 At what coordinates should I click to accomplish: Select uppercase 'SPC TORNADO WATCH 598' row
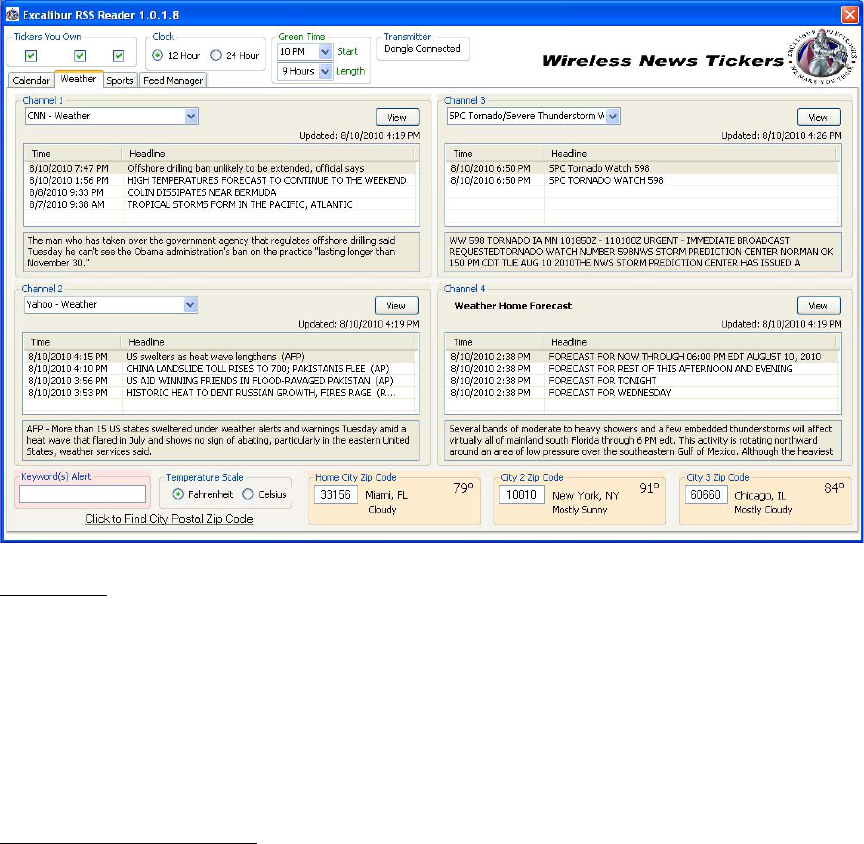(642, 181)
